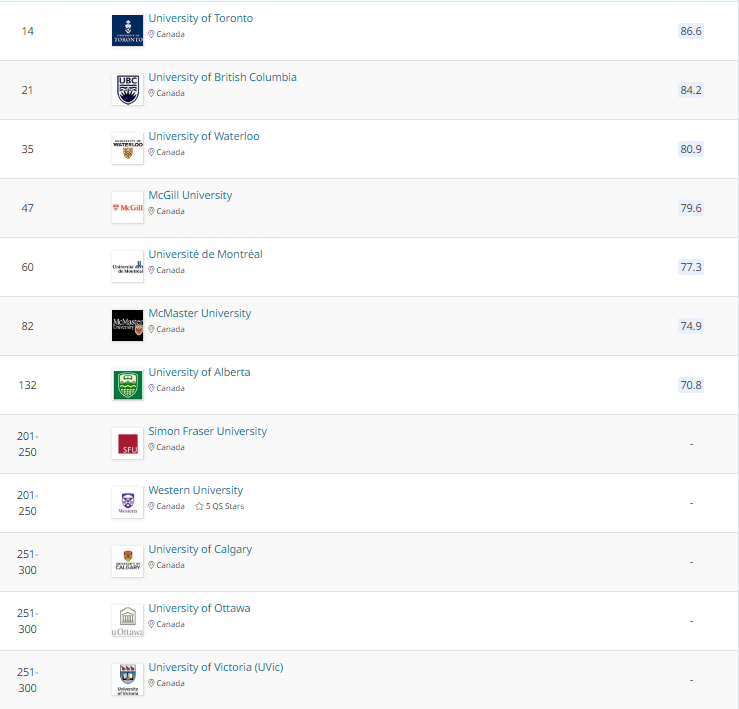Click the Simon Fraser University SFU logo

coord(127,444)
